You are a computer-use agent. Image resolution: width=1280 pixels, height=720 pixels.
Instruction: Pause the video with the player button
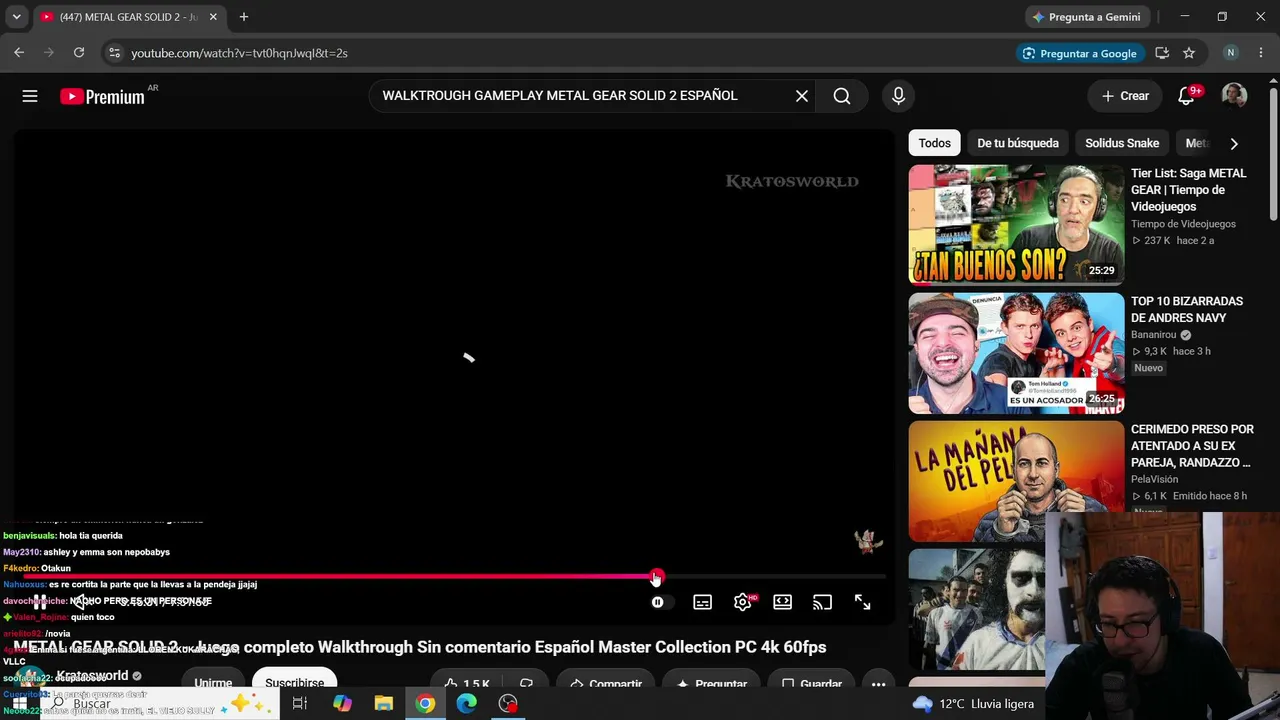click(40, 602)
